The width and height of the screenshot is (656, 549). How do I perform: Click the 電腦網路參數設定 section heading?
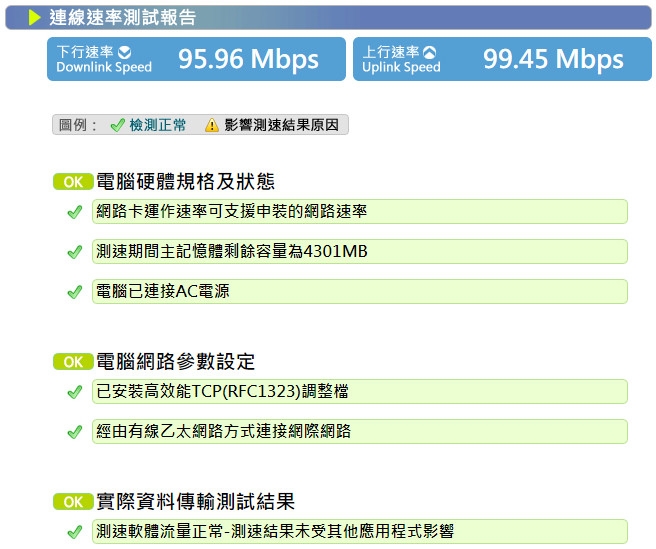coord(175,362)
